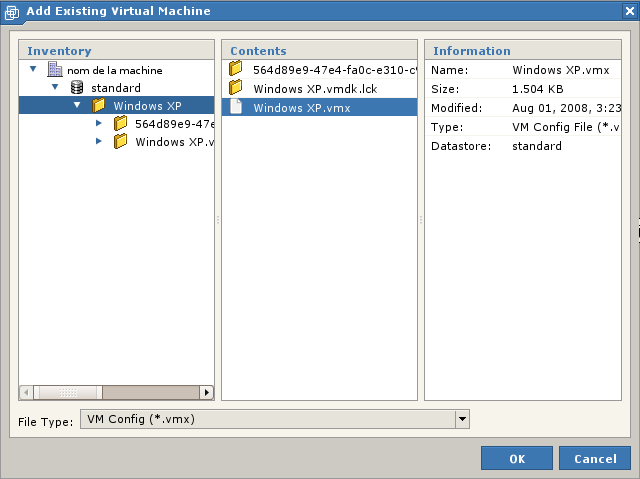Collapse the nom de la machine tree node
This screenshot has height=479, width=640.
point(34,70)
